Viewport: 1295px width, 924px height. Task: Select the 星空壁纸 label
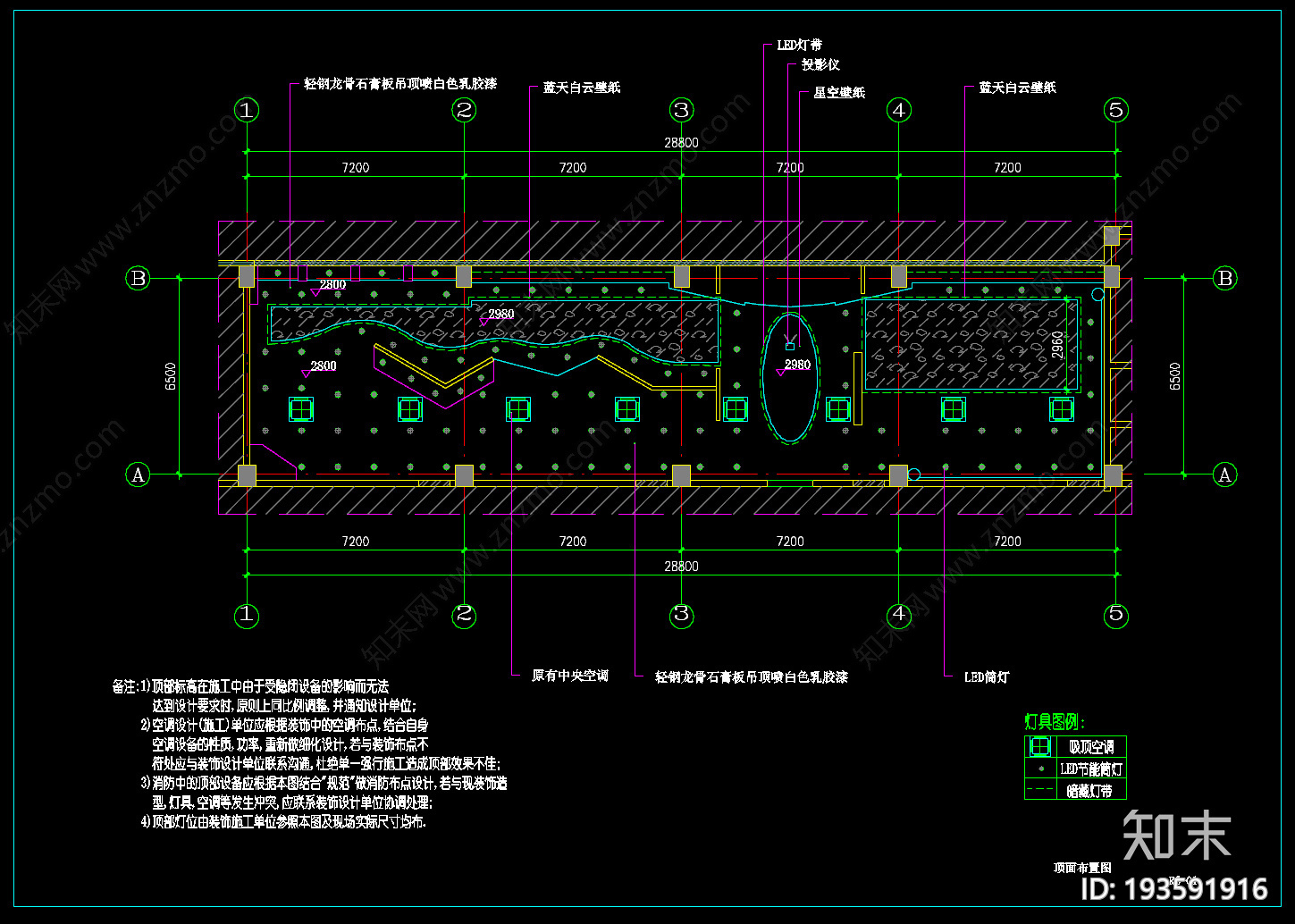839,92
